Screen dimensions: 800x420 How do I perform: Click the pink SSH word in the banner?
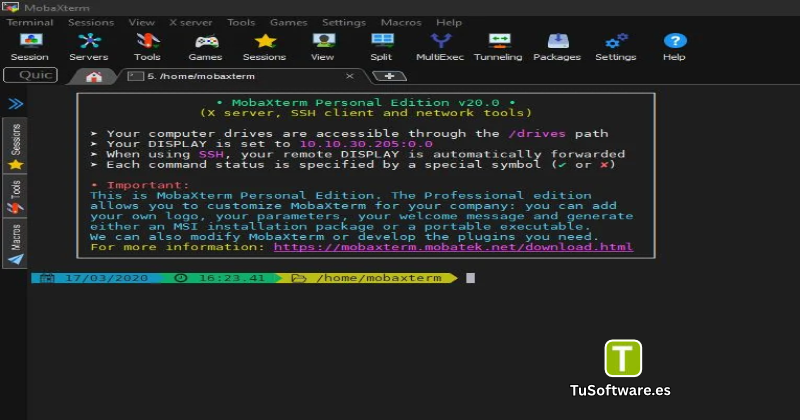[211, 154]
